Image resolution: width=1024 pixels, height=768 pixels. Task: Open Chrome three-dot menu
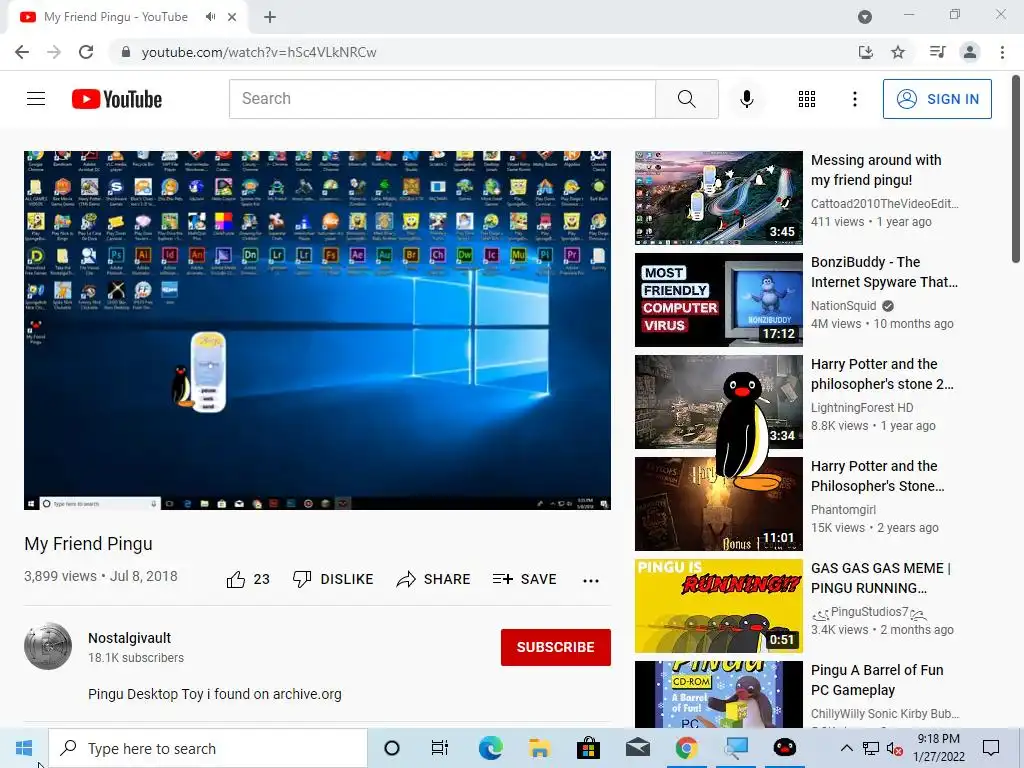[x=1002, y=52]
